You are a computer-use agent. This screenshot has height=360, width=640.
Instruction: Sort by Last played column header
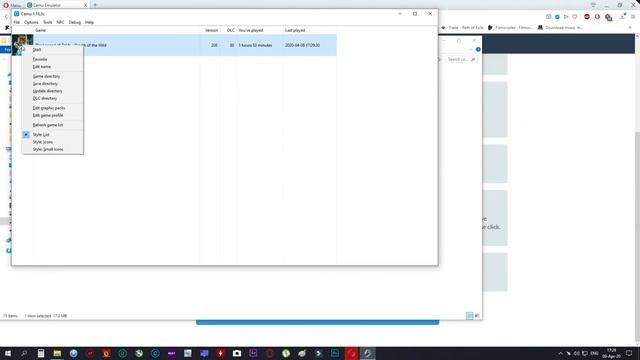[295, 30]
